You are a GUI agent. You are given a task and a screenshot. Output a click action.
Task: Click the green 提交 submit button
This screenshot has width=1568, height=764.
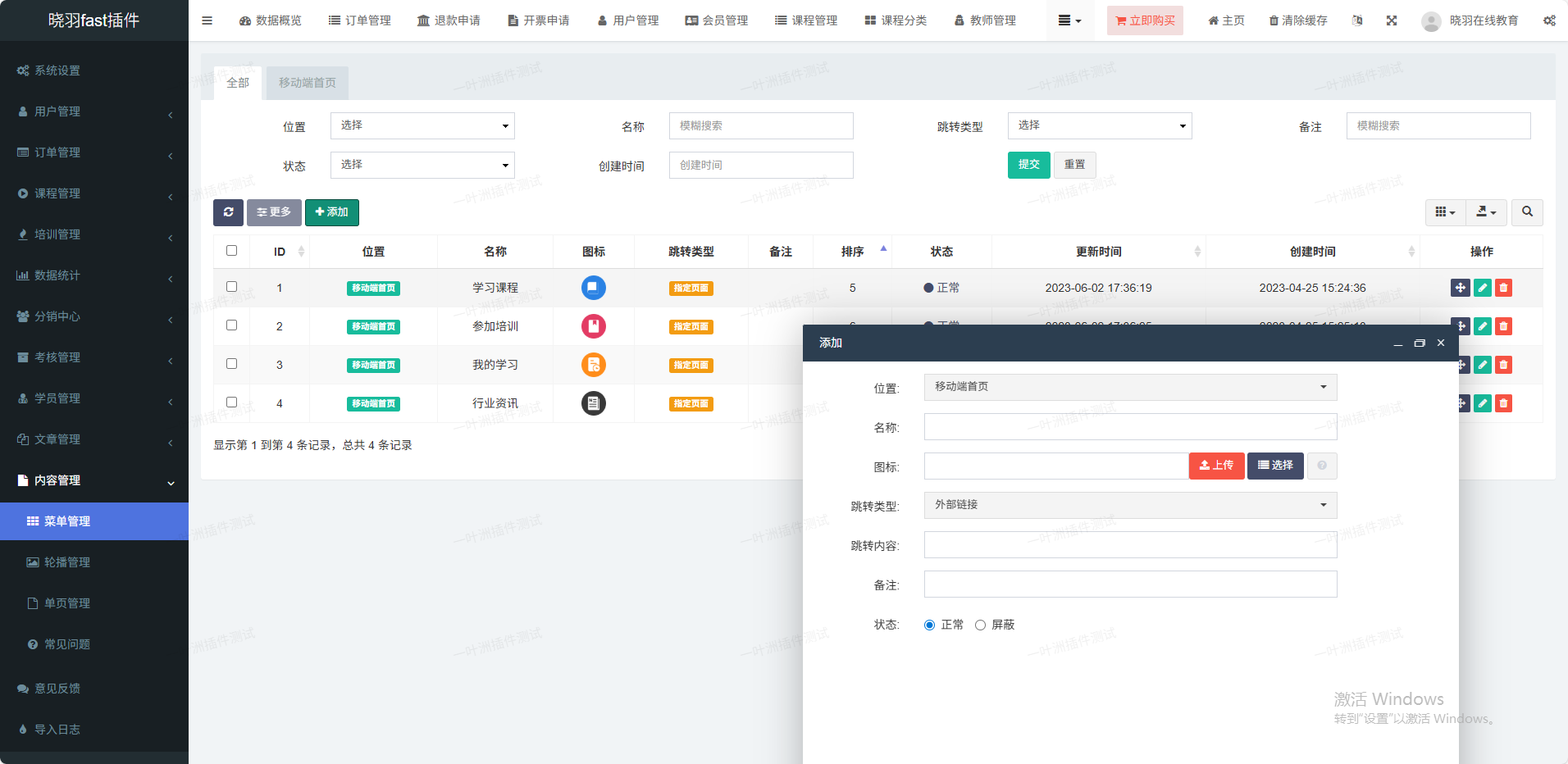coord(1028,165)
